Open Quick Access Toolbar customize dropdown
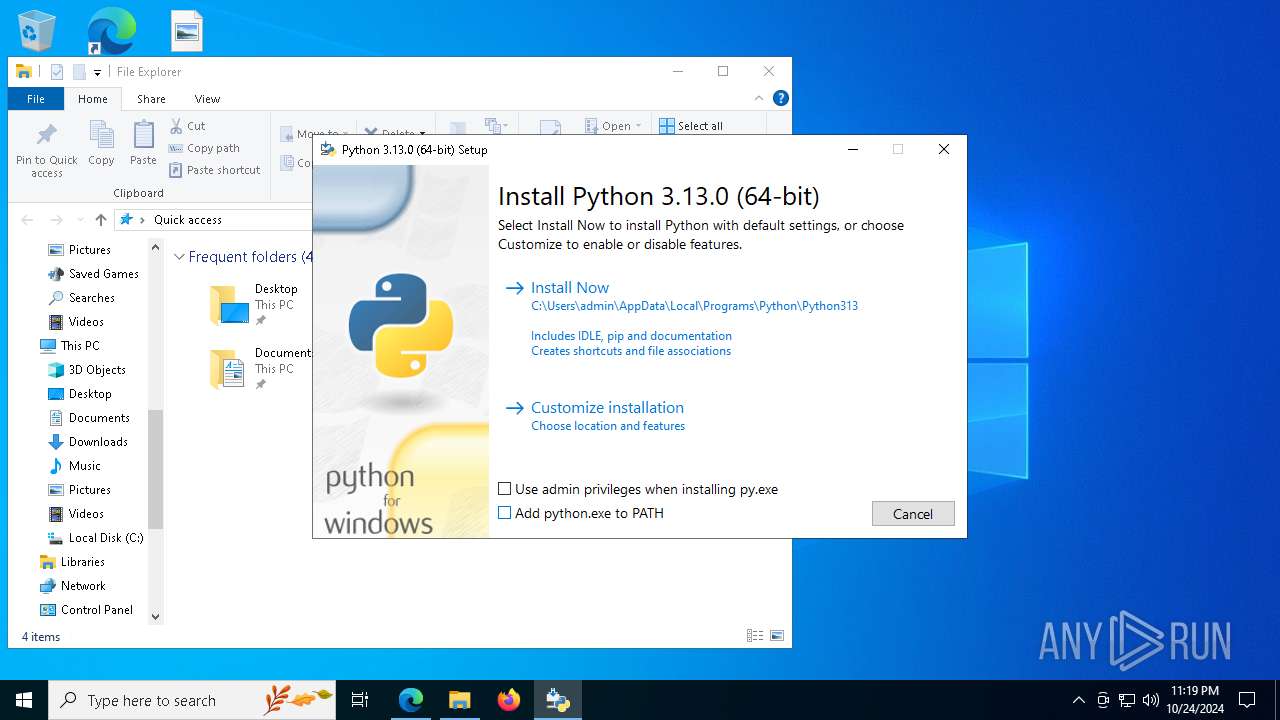The height and width of the screenshot is (720, 1280). click(97, 72)
